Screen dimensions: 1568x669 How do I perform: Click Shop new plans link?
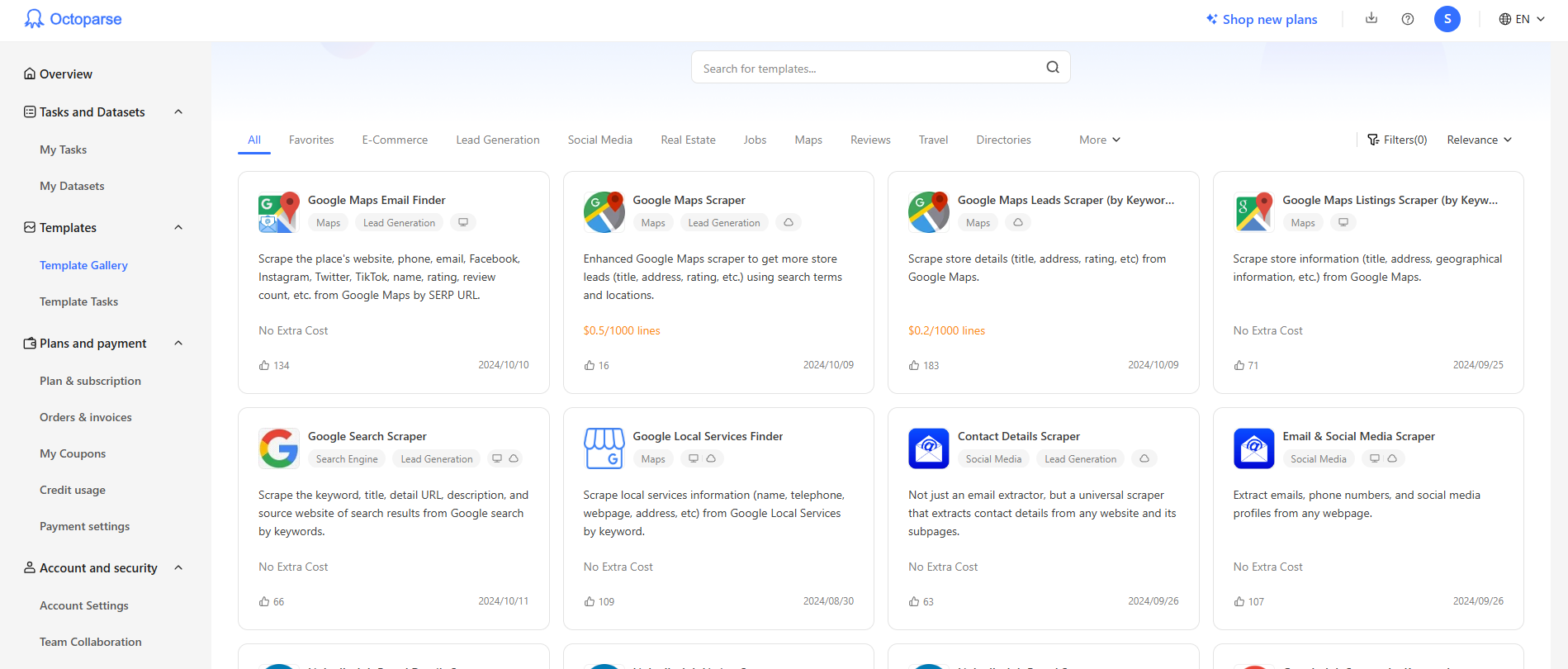click(x=1262, y=19)
